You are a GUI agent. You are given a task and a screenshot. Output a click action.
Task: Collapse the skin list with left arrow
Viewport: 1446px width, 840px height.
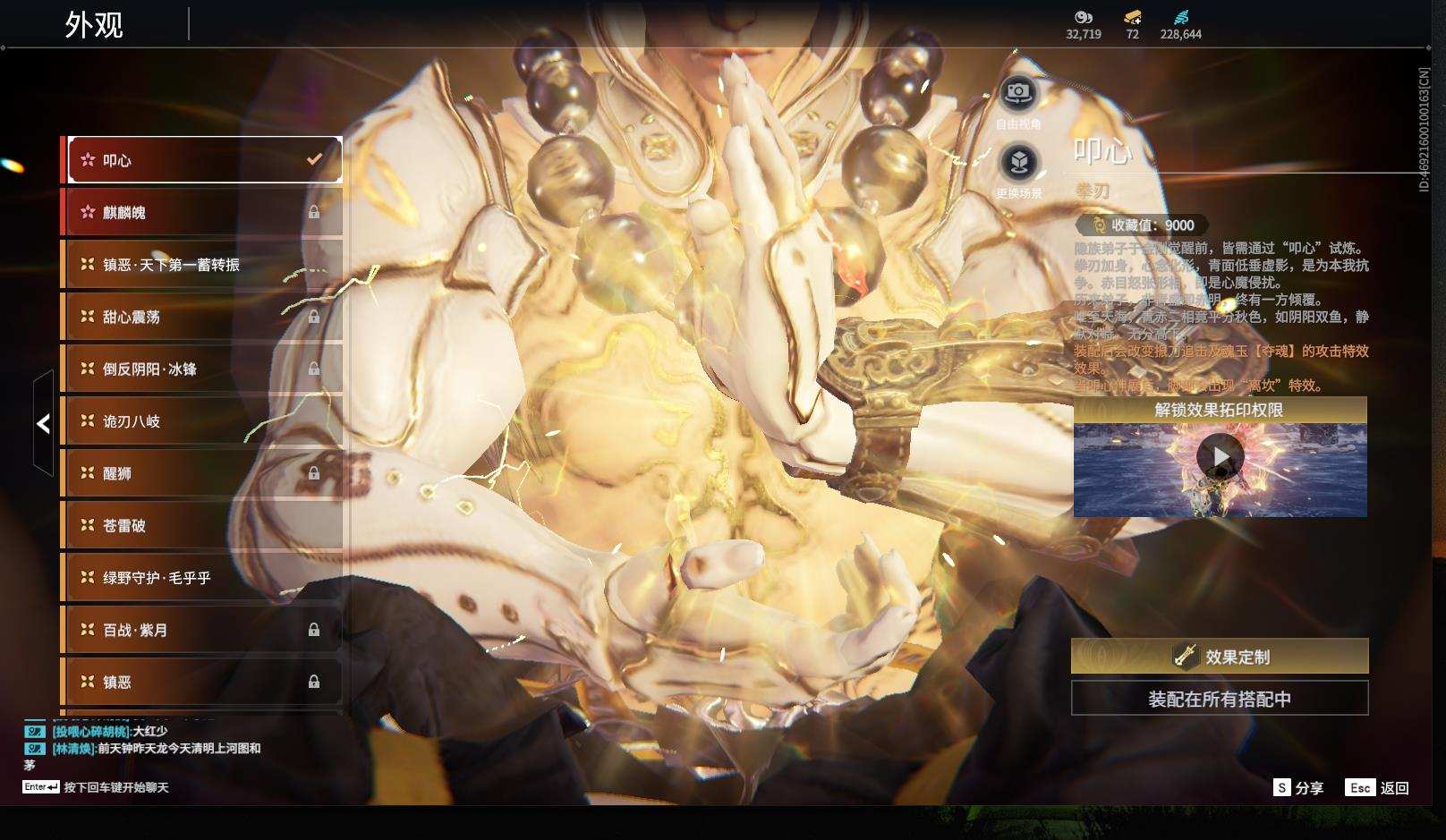coord(43,423)
